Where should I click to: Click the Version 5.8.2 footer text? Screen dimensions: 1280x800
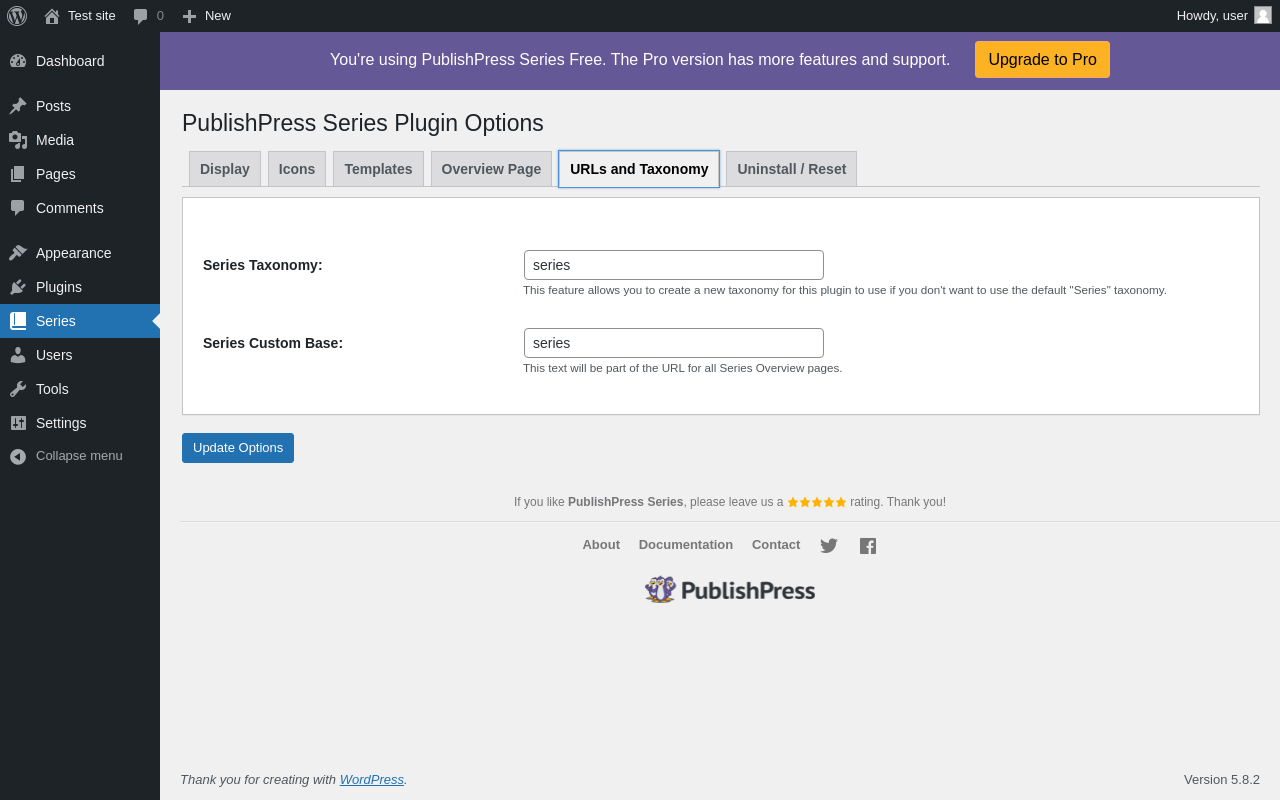1222,779
